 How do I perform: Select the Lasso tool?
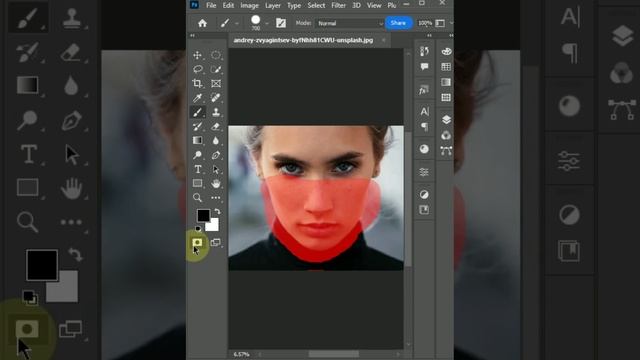coord(198,69)
